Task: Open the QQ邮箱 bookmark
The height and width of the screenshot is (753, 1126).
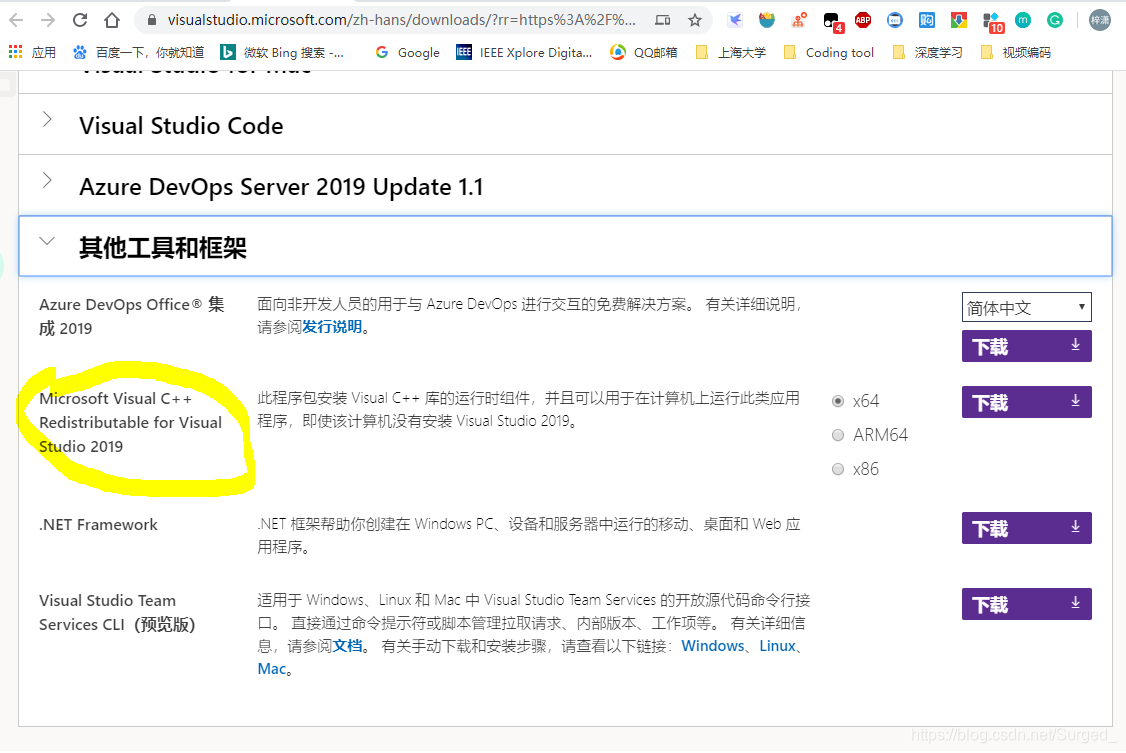Action: 643,52
